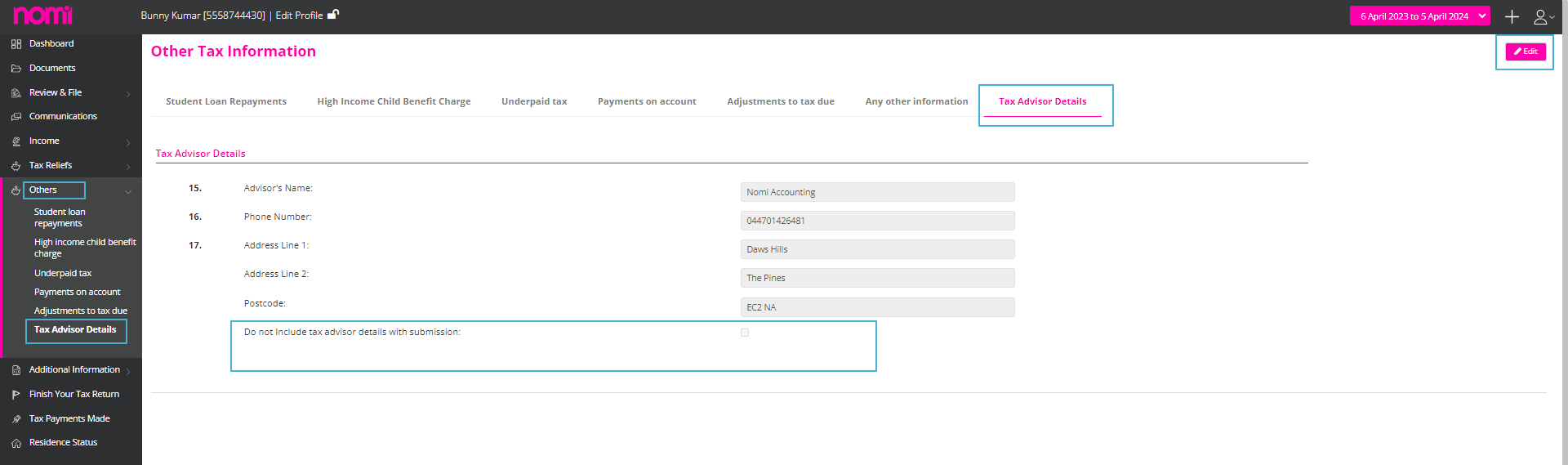Click the Dashboard grid icon

(16, 44)
